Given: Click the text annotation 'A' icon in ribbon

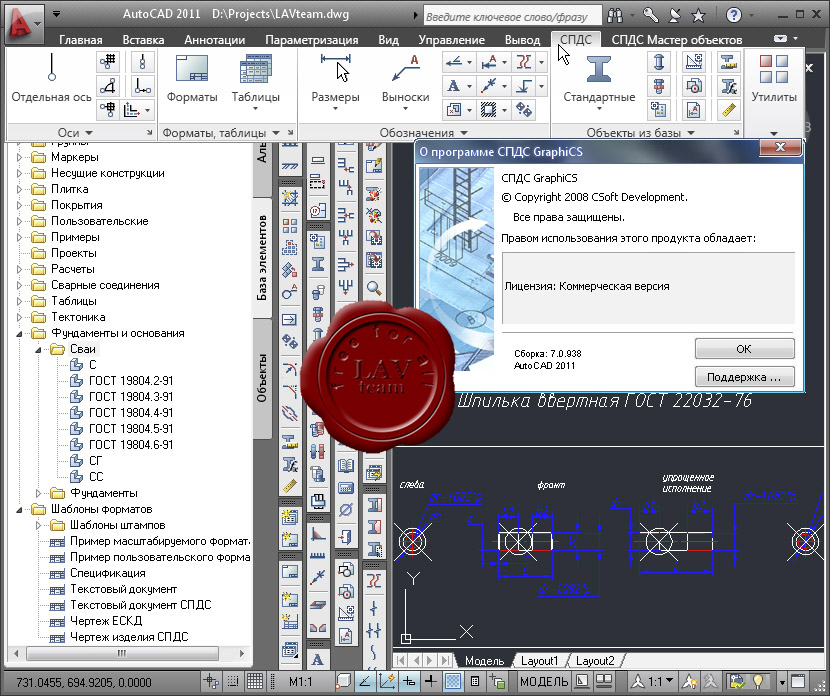Looking at the screenshot, I should pyautogui.click(x=454, y=86).
